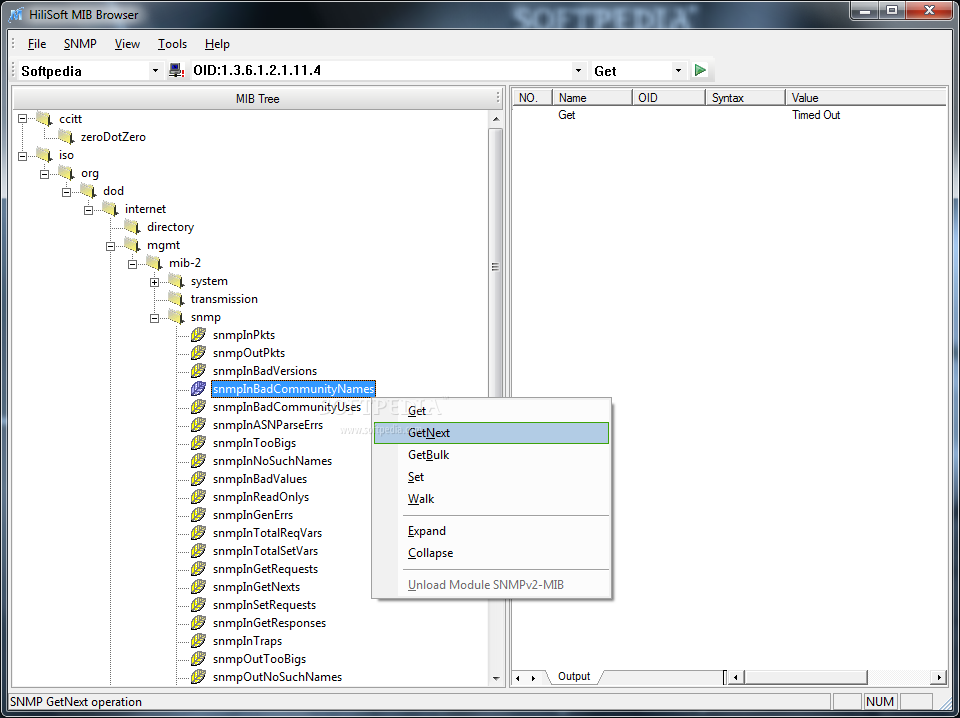Image resolution: width=960 pixels, height=718 pixels.
Task: Click the output pane horizontal scrollbar thumb
Action: [806, 677]
